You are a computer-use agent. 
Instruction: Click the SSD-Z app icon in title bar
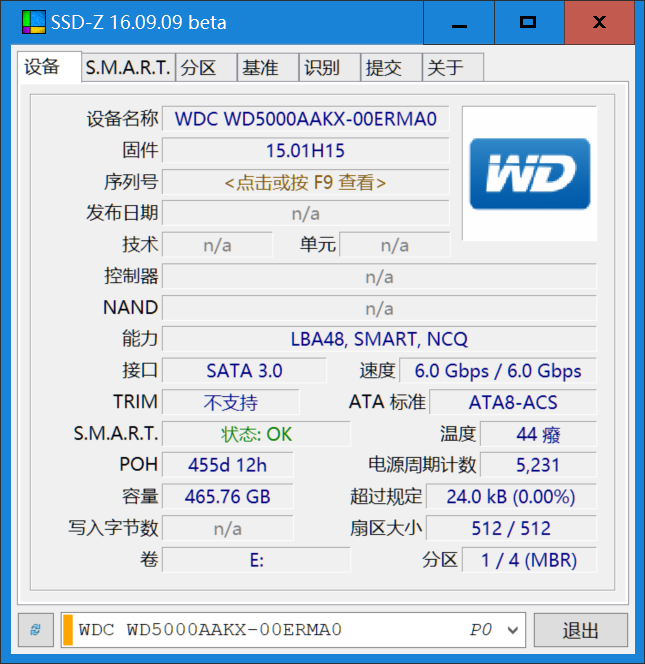(x=33, y=22)
